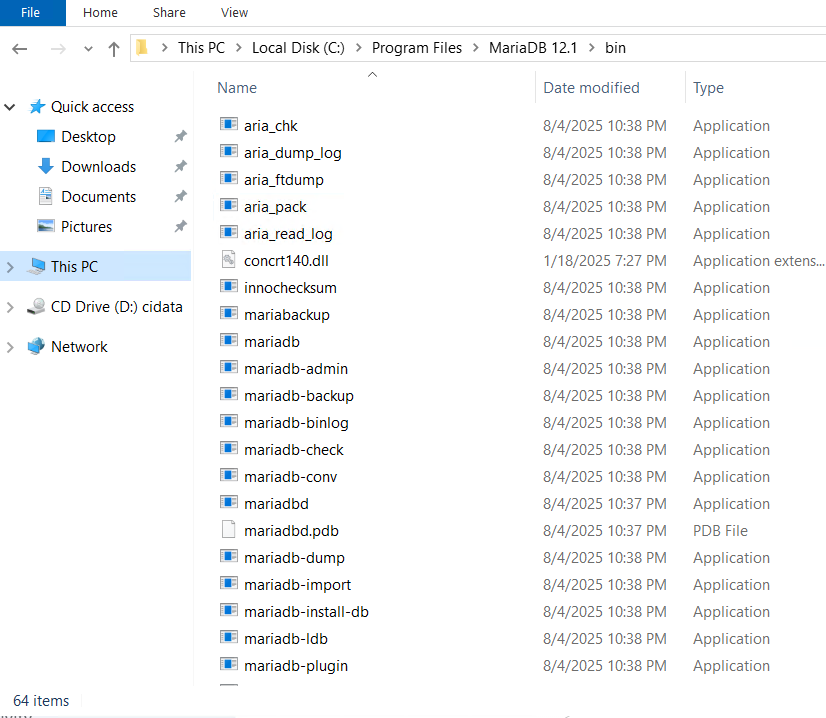The height and width of the screenshot is (718, 826).
Task: Click the pin icon beside Desktop
Action: point(181,136)
